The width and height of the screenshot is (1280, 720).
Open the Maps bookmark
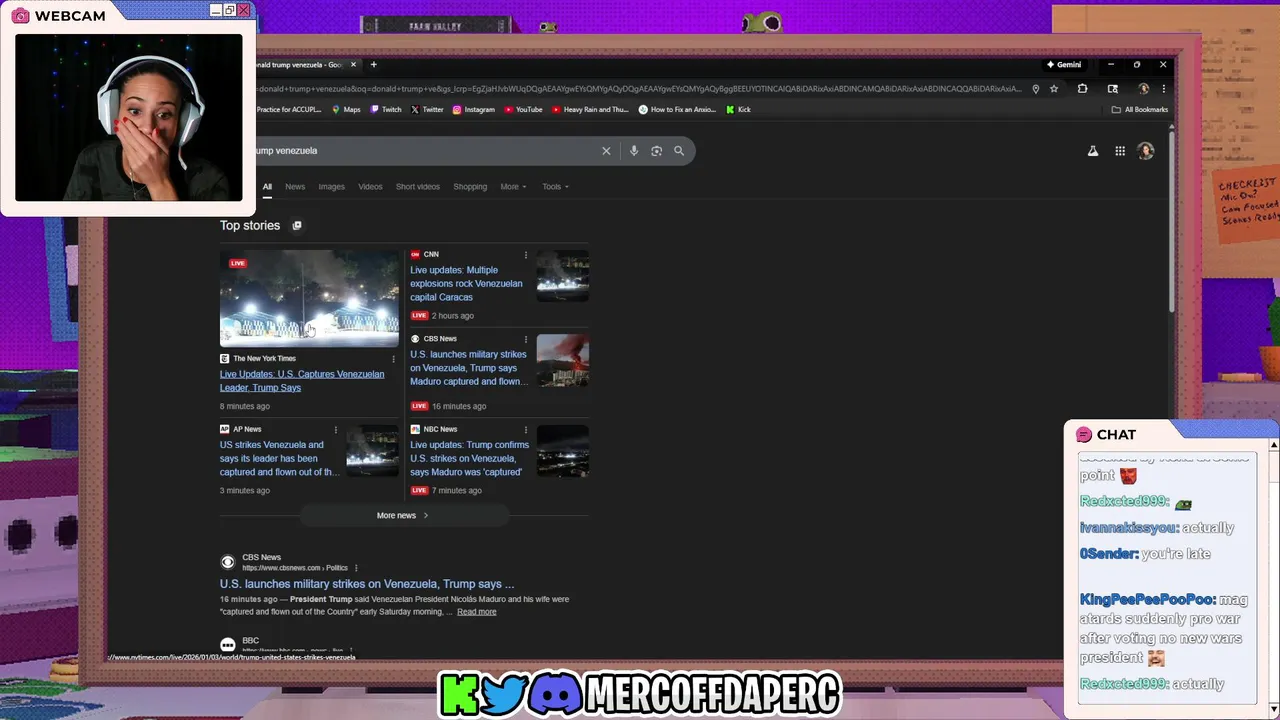[x=346, y=110]
